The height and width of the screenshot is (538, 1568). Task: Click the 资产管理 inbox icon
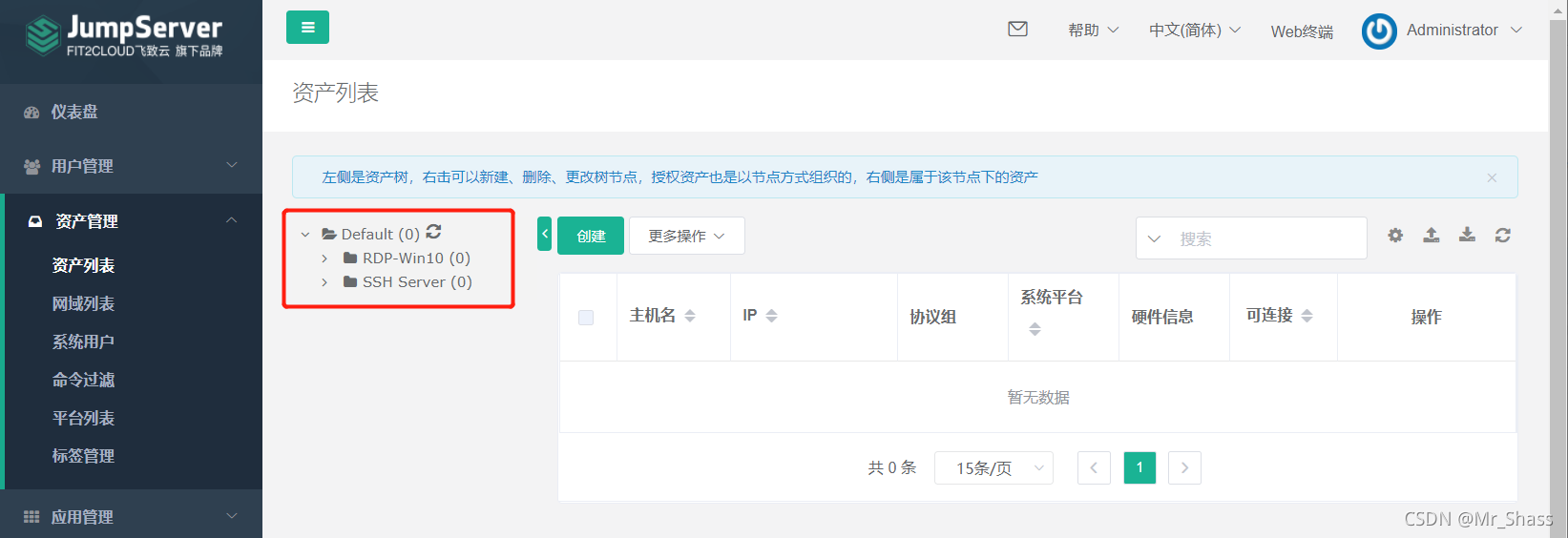click(35, 221)
